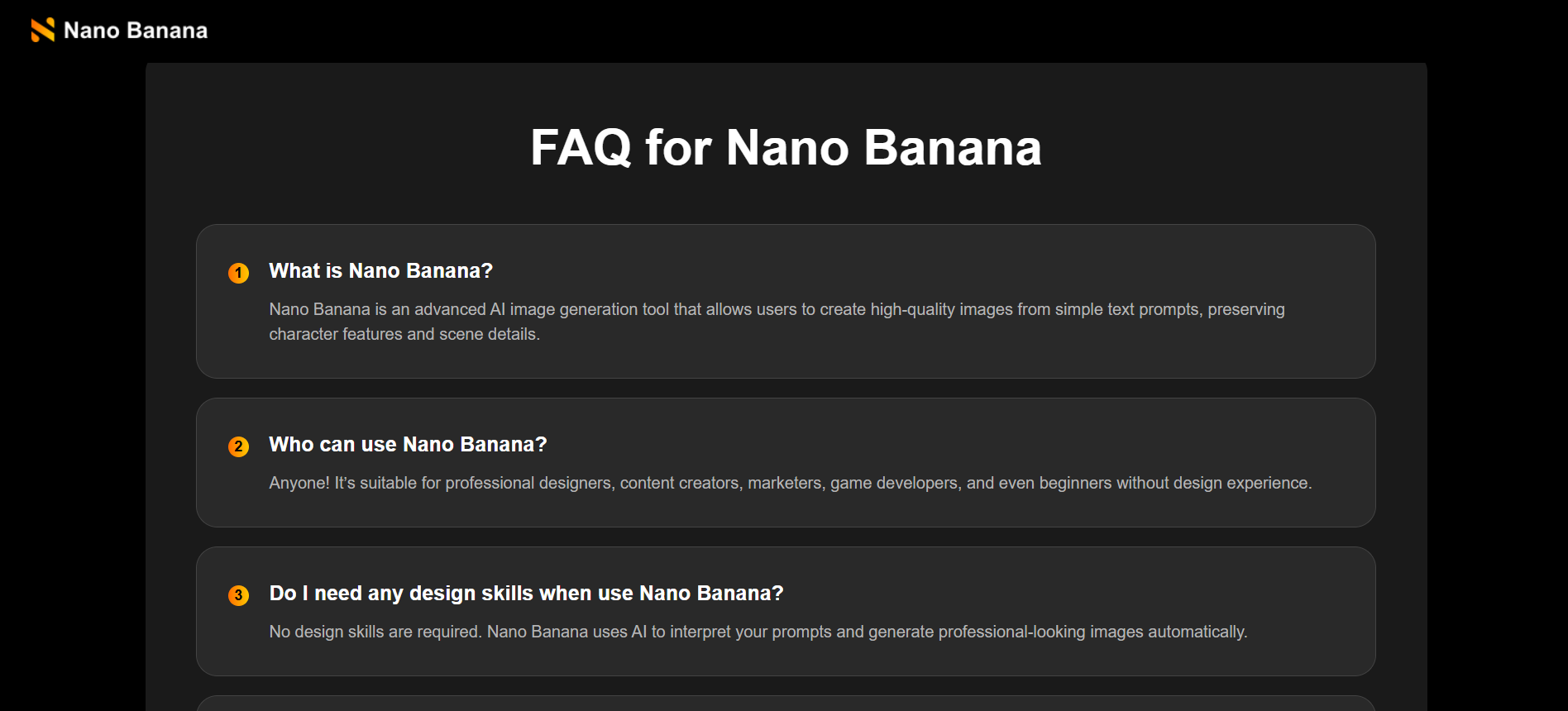Select the 'Do I need any design skills' question
Screen dimensions: 1568x711
(x=526, y=593)
